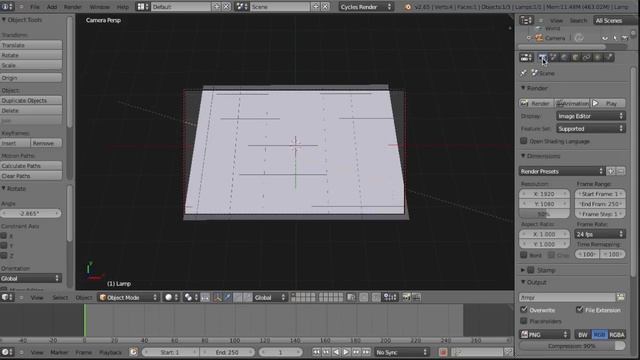
Task: Open the Object properties tab icon
Action: (x=576, y=58)
